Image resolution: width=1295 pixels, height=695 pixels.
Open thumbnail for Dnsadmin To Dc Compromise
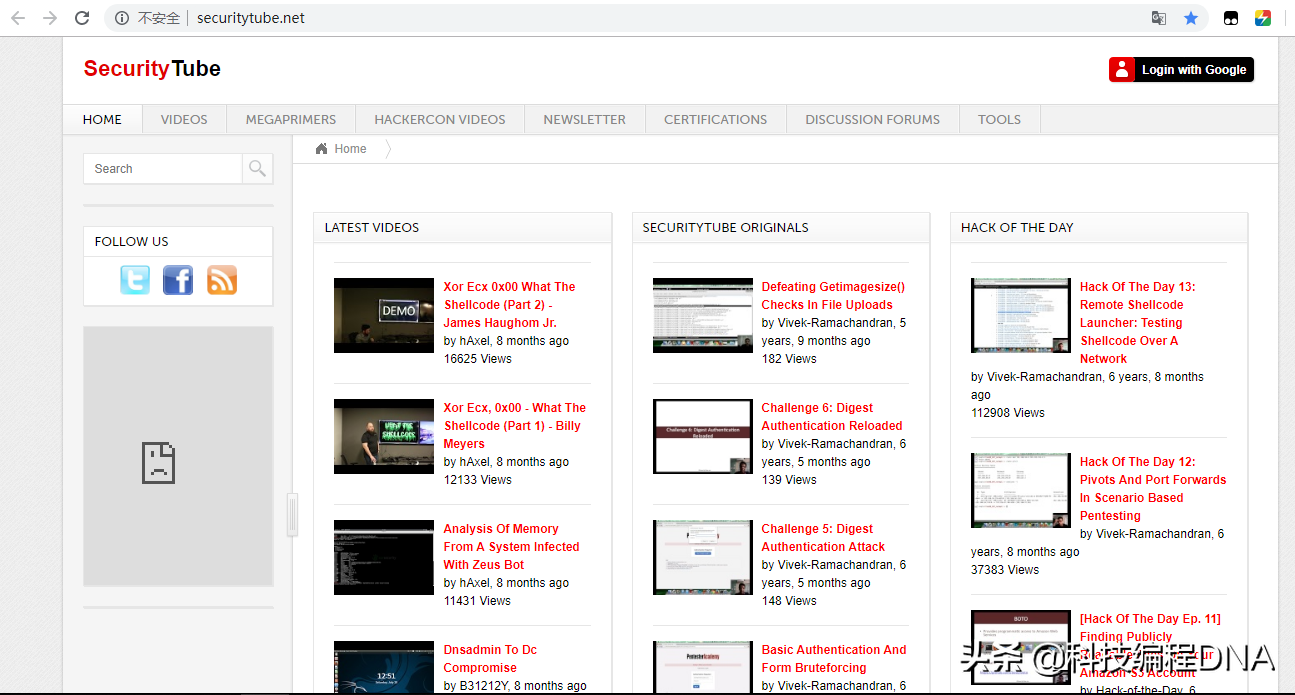pos(384,666)
